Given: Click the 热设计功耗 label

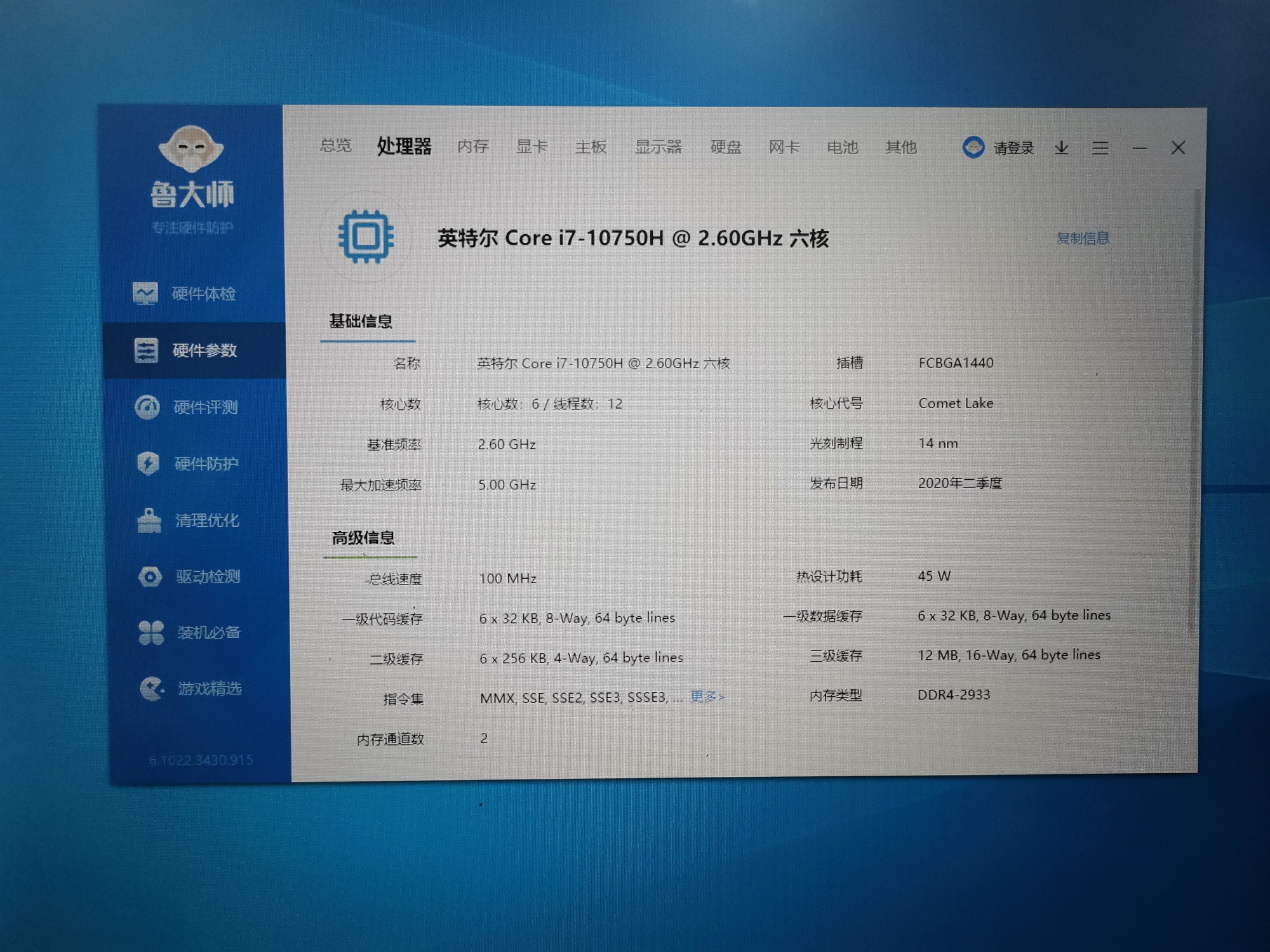Looking at the screenshot, I should (829, 576).
